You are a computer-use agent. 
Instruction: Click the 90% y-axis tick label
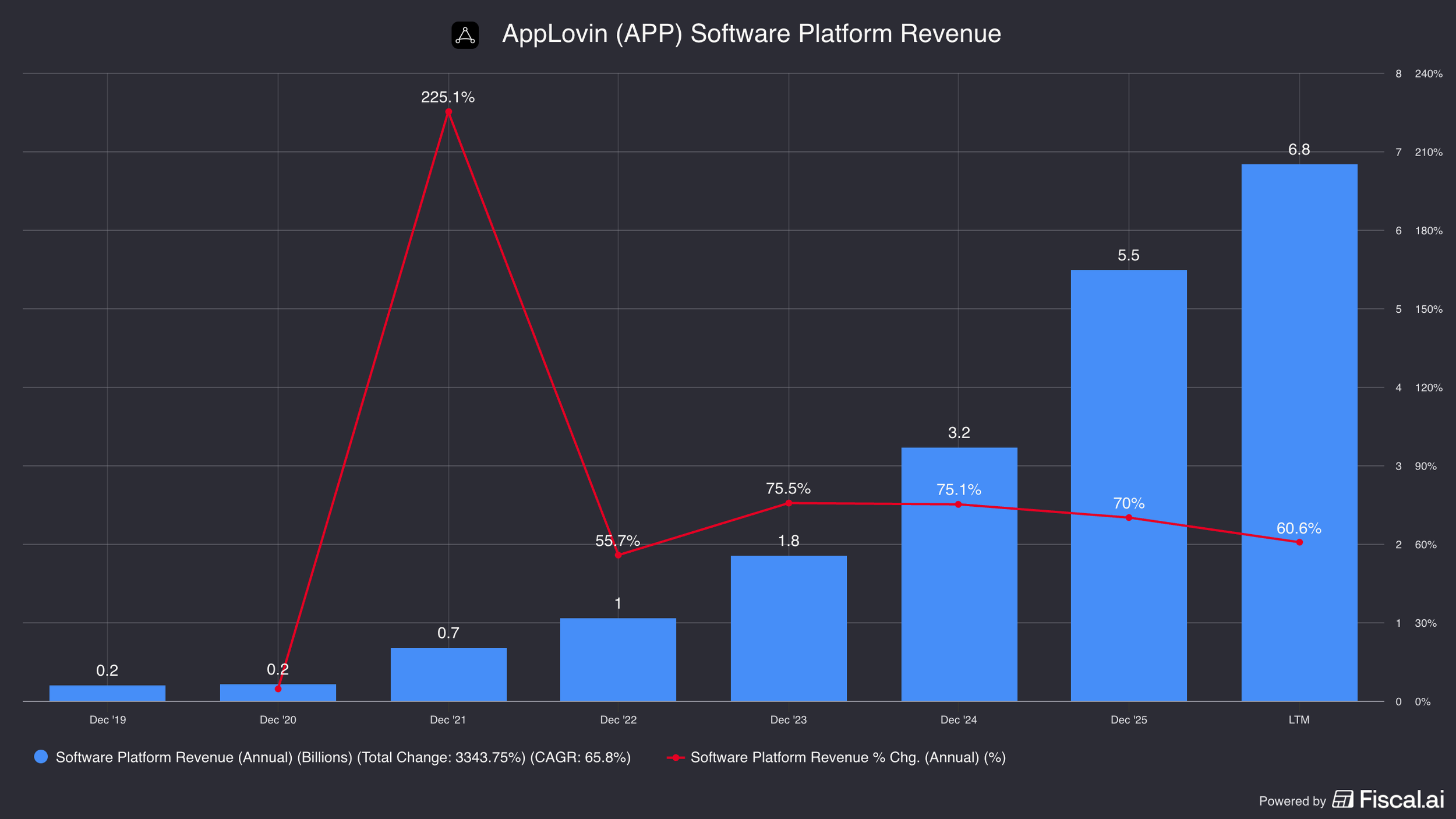point(1426,467)
